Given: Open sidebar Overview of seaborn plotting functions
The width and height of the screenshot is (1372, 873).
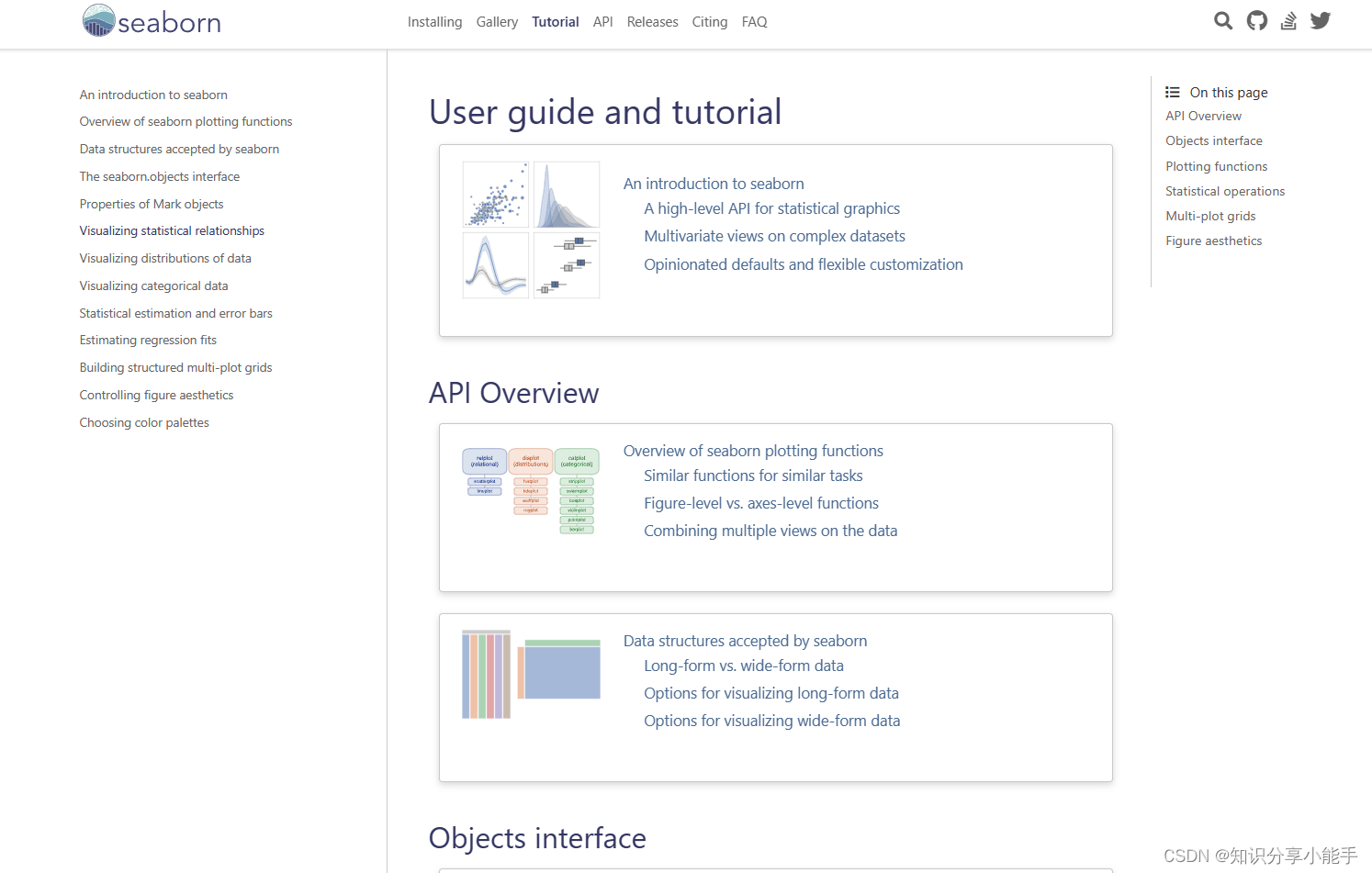Looking at the screenshot, I should [186, 121].
